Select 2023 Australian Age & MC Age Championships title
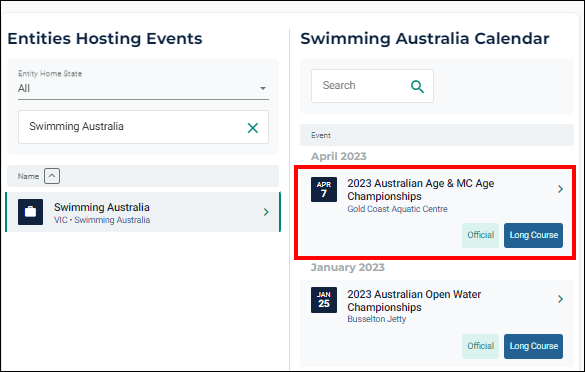This screenshot has height=372, width=585. 420,190
